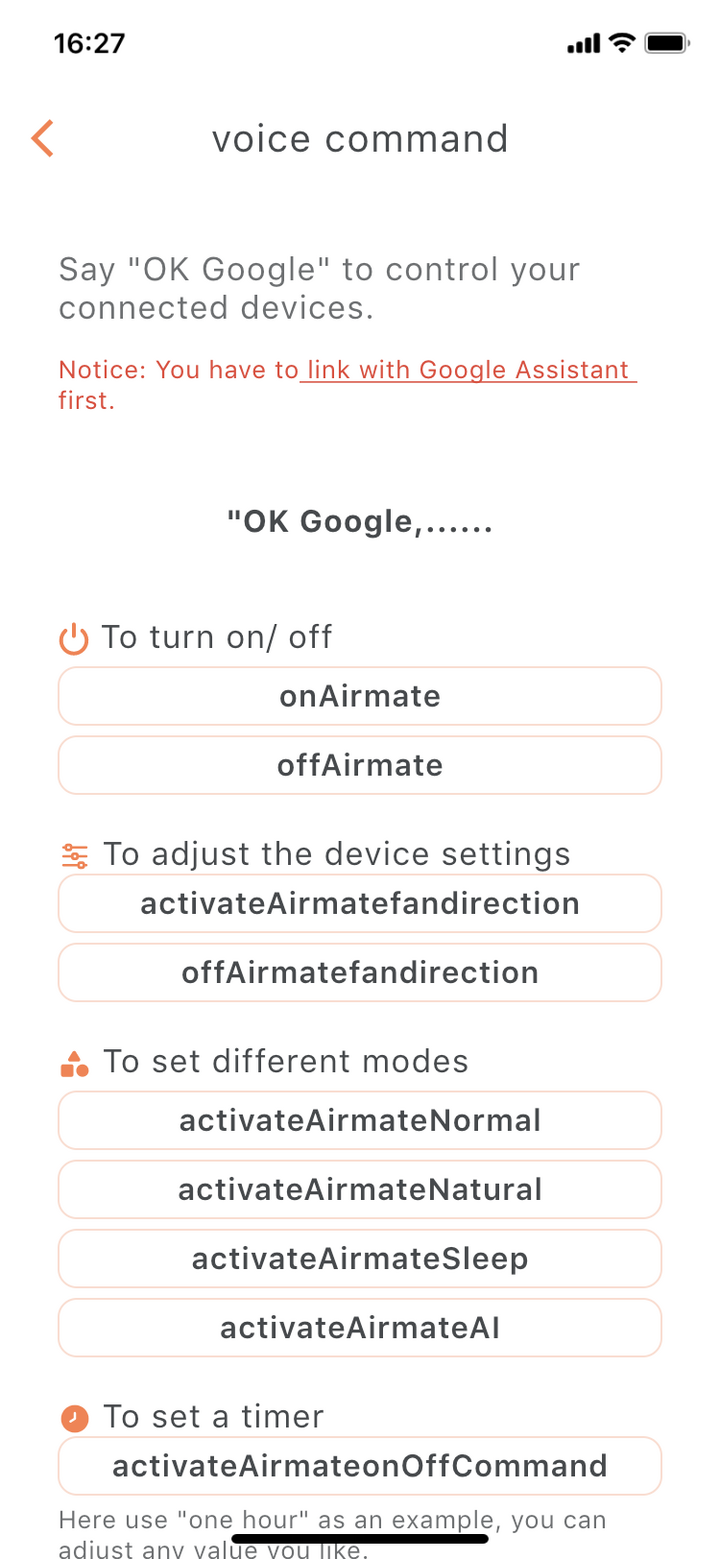Choose offAirmatefandirection command
This screenshot has height=1559, width=720.
pos(360,972)
